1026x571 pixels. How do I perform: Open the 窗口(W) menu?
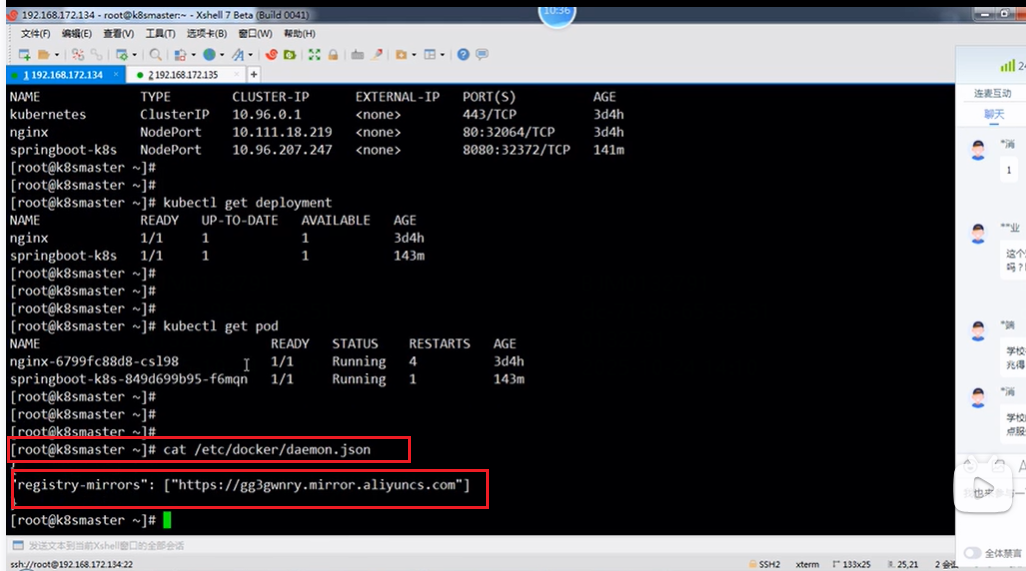point(255,33)
